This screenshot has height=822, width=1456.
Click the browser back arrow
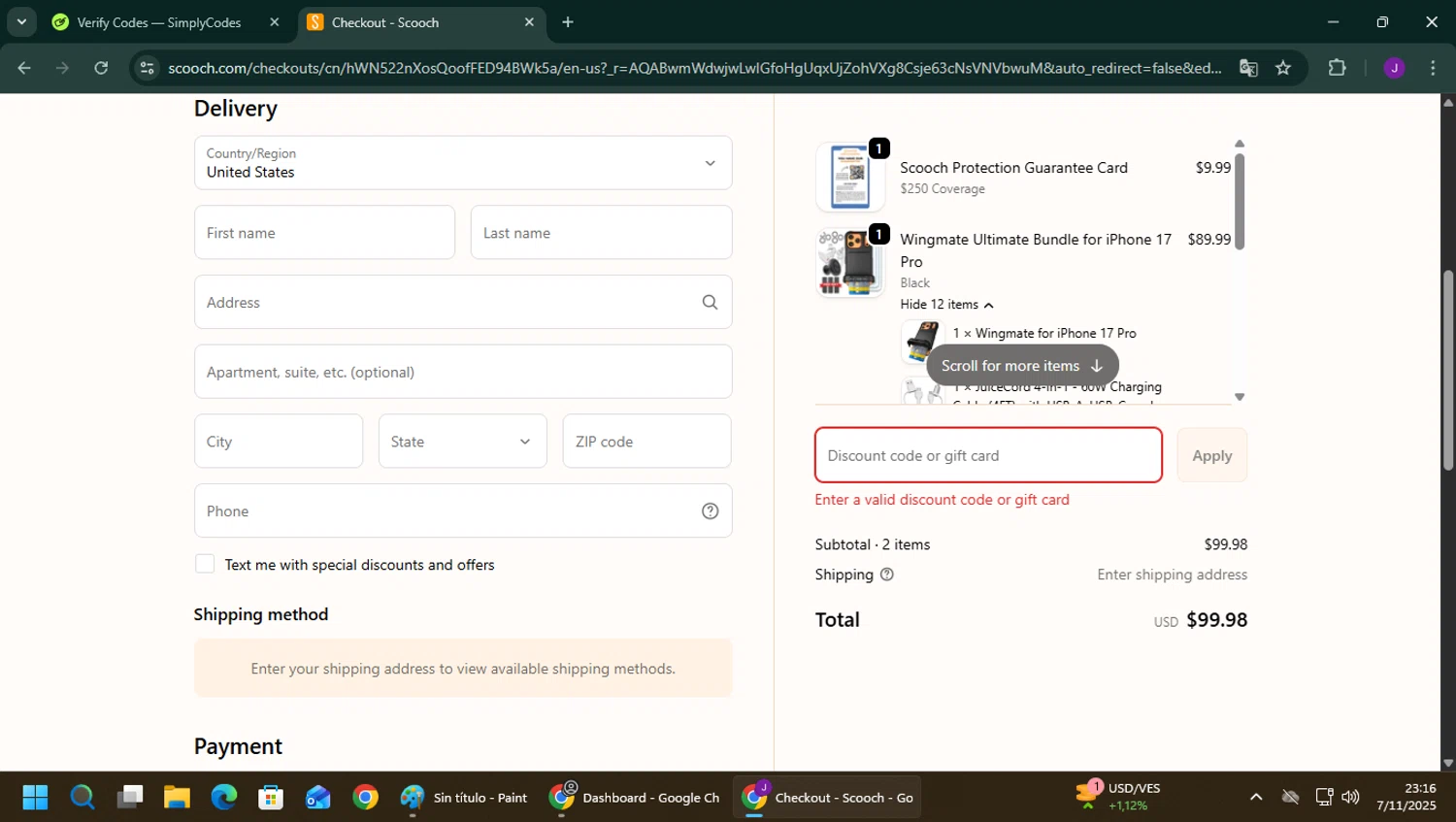pyautogui.click(x=24, y=68)
